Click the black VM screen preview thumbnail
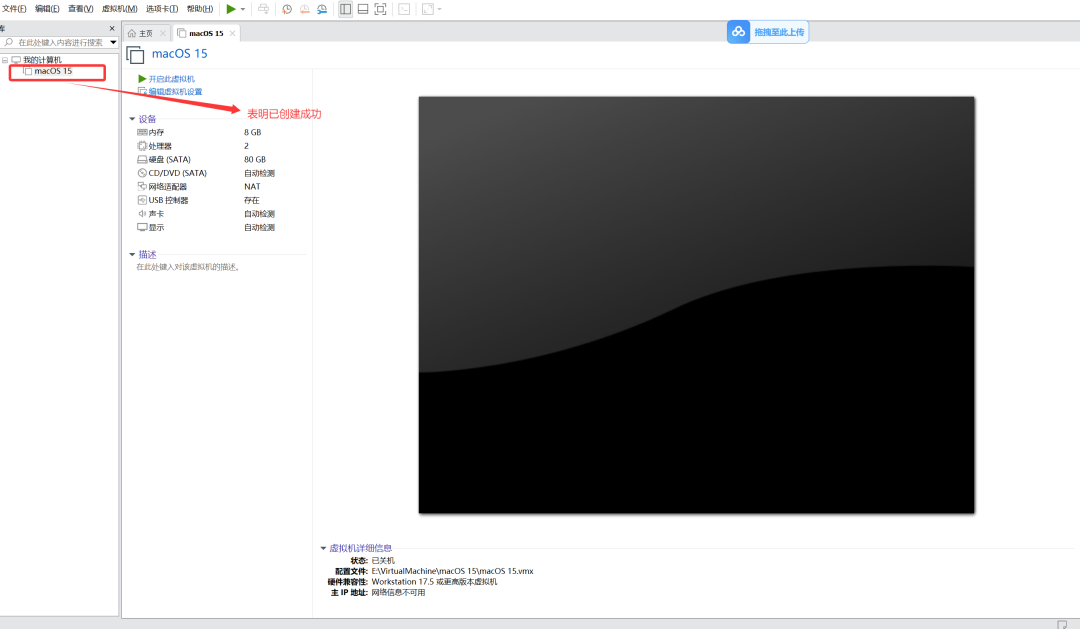Viewport: 1080px width, 629px height. [696, 305]
